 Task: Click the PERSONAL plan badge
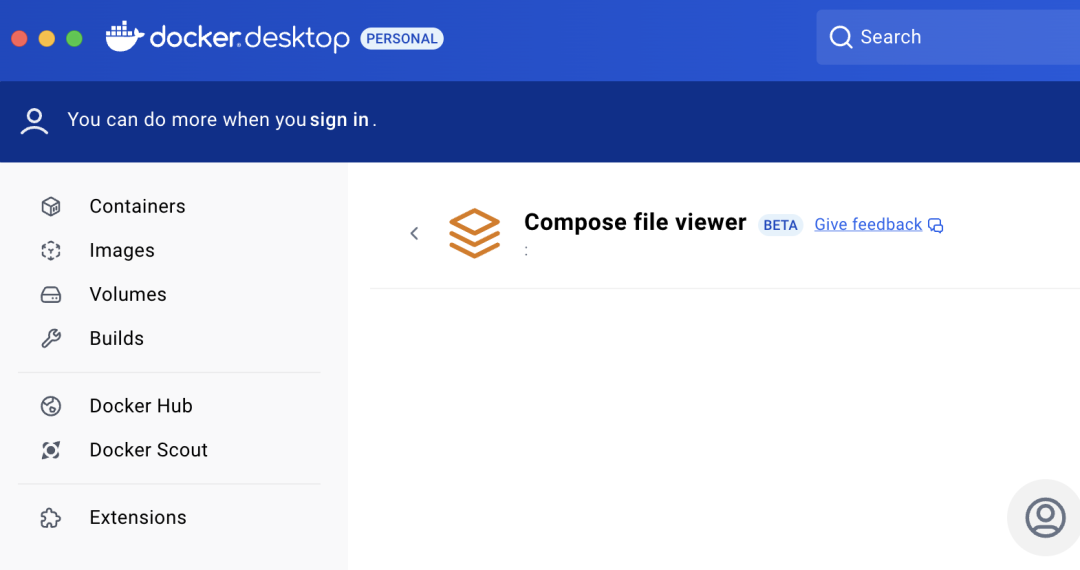(x=401, y=38)
